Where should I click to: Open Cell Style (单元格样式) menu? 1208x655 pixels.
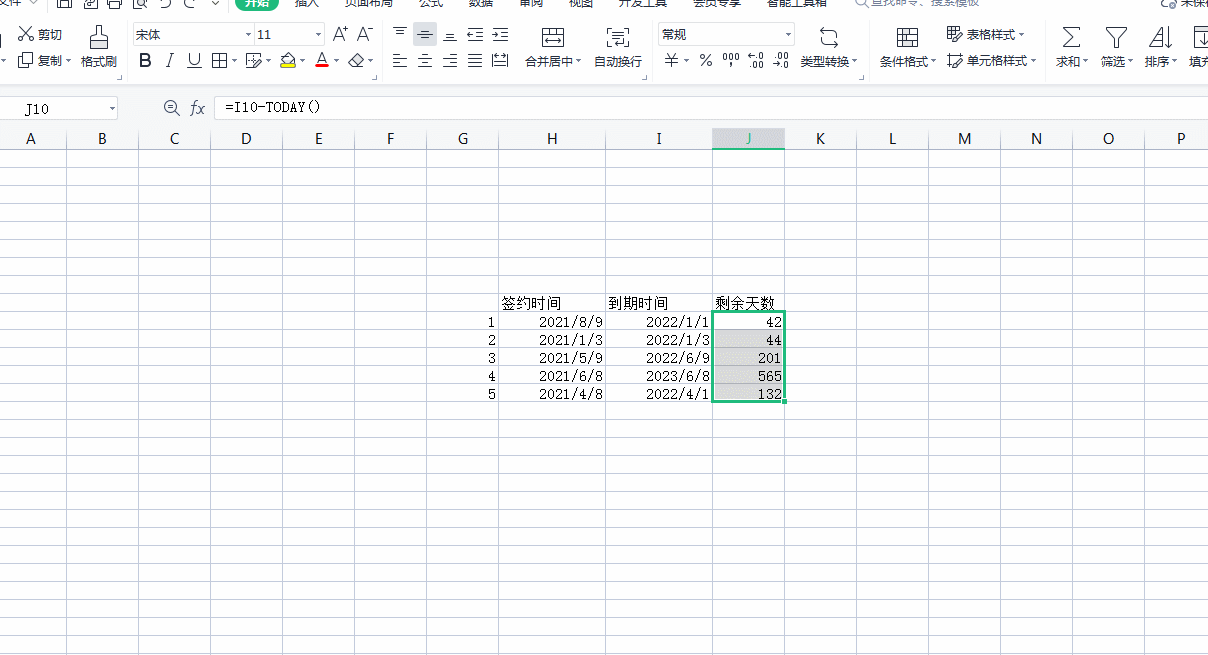tap(990, 61)
